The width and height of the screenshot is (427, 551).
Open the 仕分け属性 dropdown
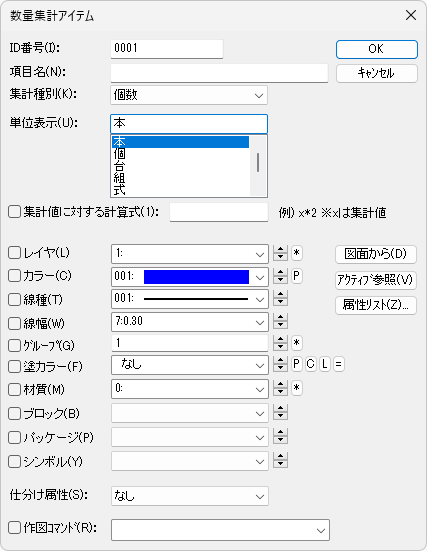pyautogui.click(x=190, y=496)
